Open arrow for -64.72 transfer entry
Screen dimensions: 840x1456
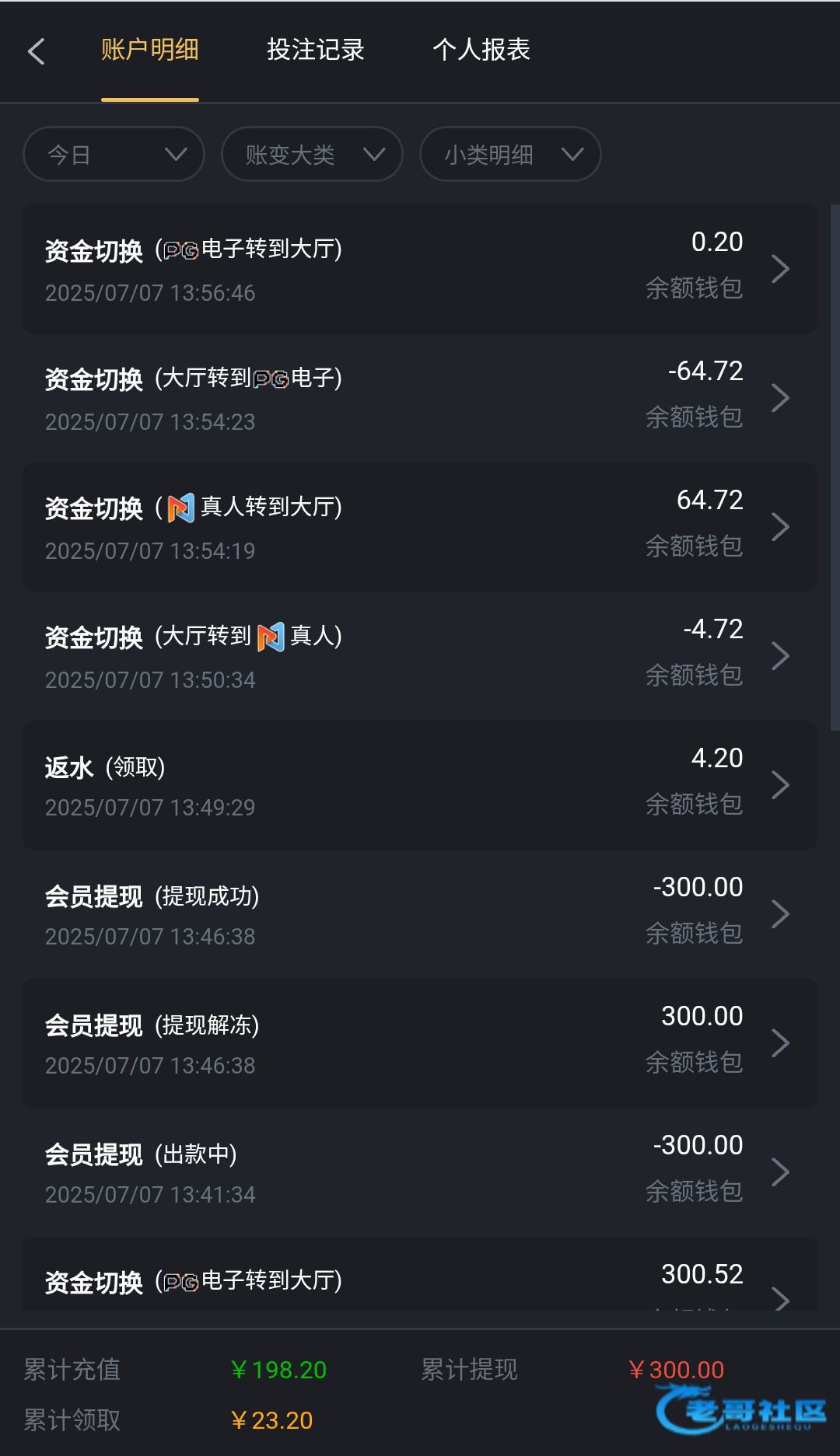pyautogui.click(x=780, y=398)
